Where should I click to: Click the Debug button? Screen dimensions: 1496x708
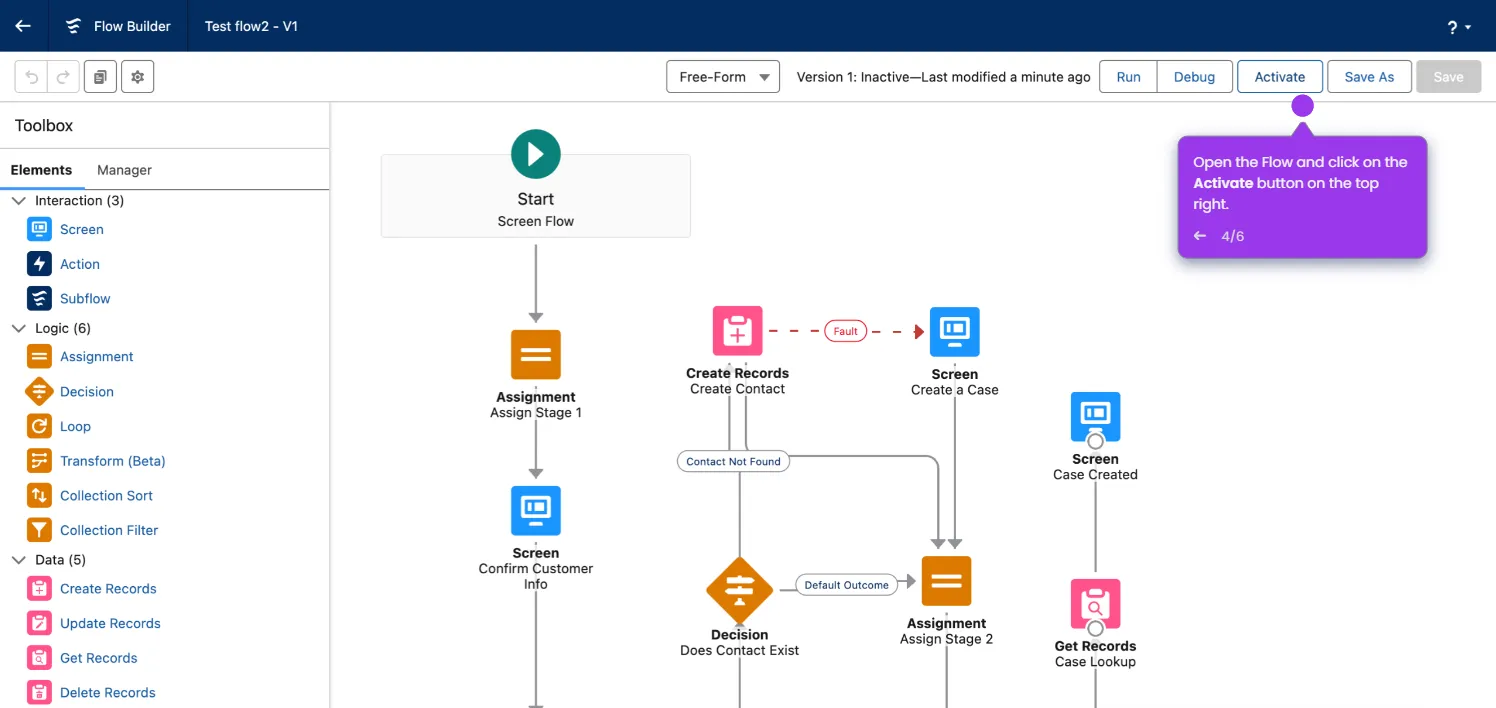1194,76
